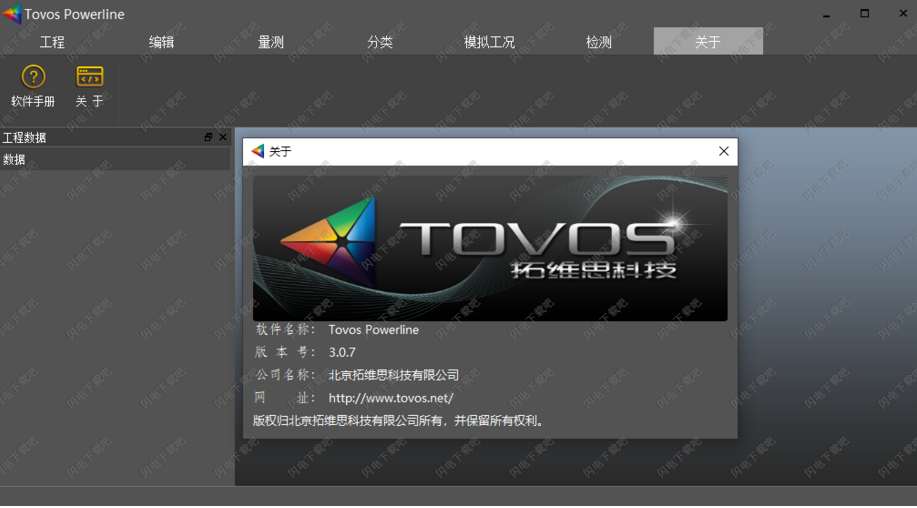
Task: Open the 模拟工况 tab
Action: click(489, 42)
